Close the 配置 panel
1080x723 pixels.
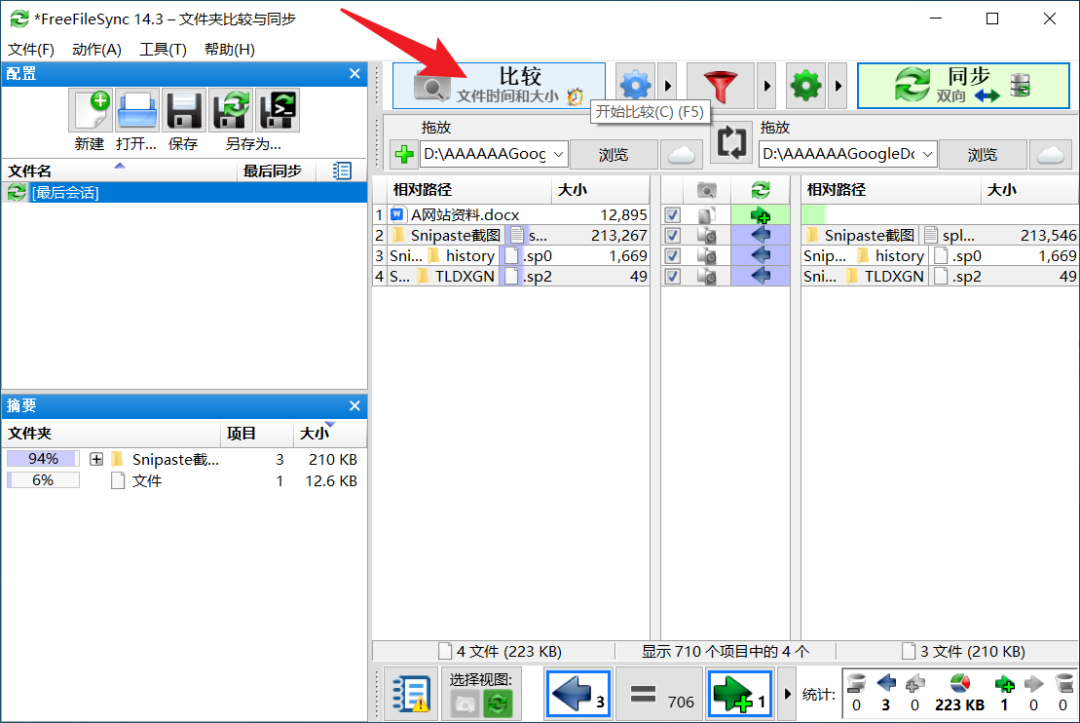[x=355, y=74]
